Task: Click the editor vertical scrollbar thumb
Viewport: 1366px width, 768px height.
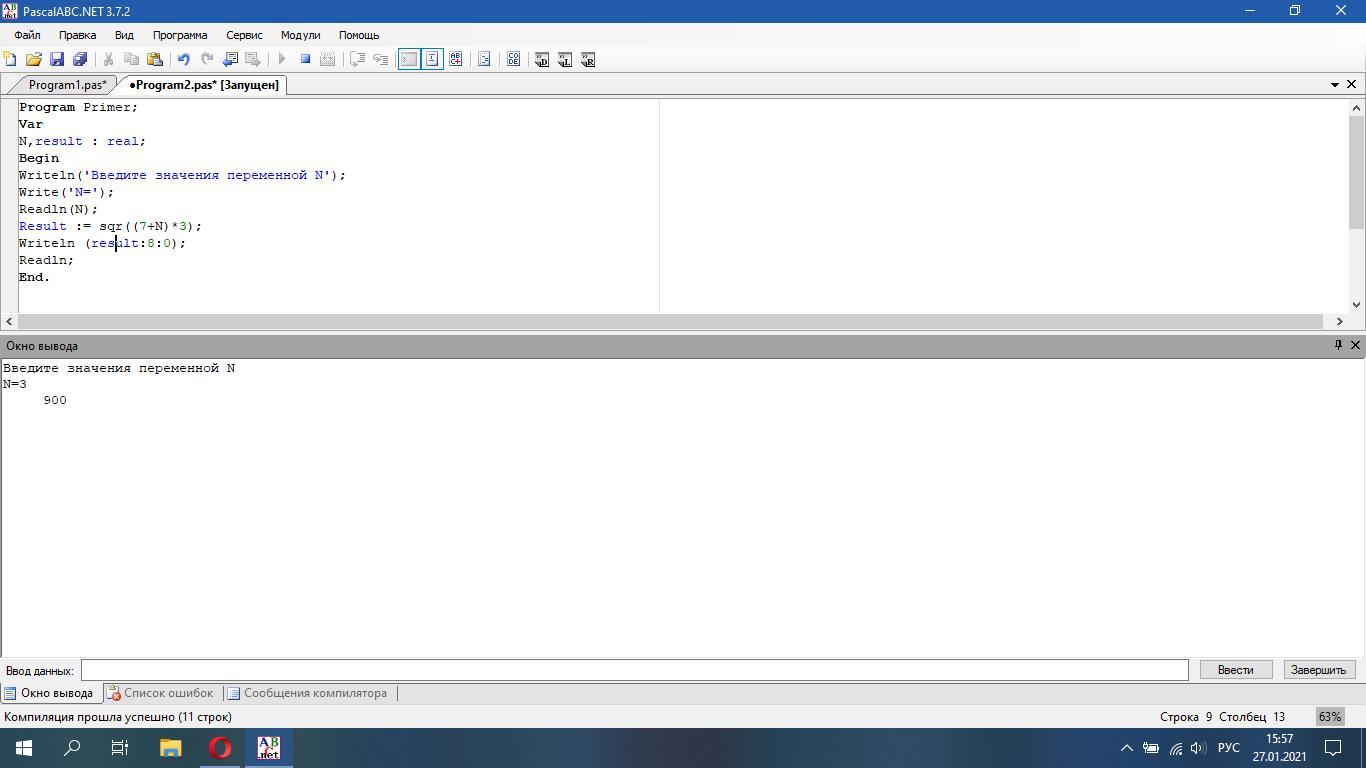Action: coord(1357,172)
